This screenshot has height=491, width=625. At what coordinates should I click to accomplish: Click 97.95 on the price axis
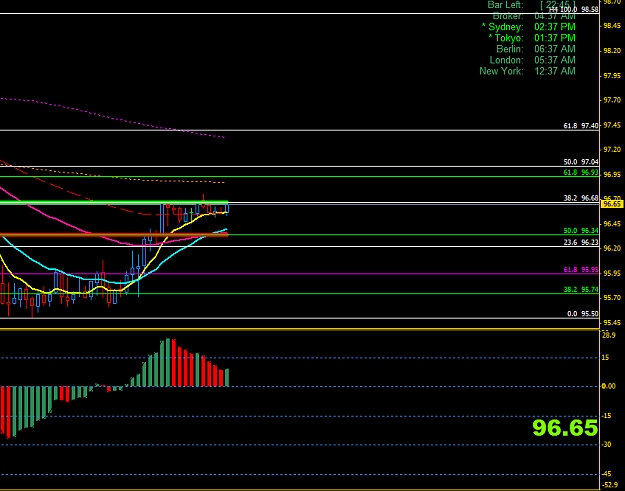pos(612,76)
